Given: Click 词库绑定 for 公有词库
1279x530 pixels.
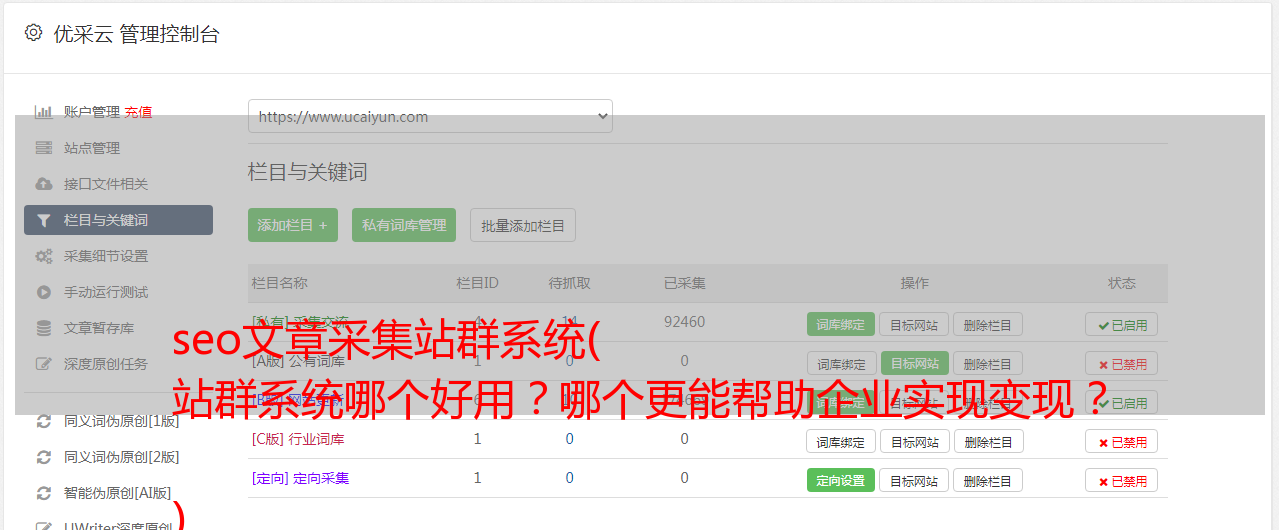Looking at the screenshot, I should click(841, 363).
